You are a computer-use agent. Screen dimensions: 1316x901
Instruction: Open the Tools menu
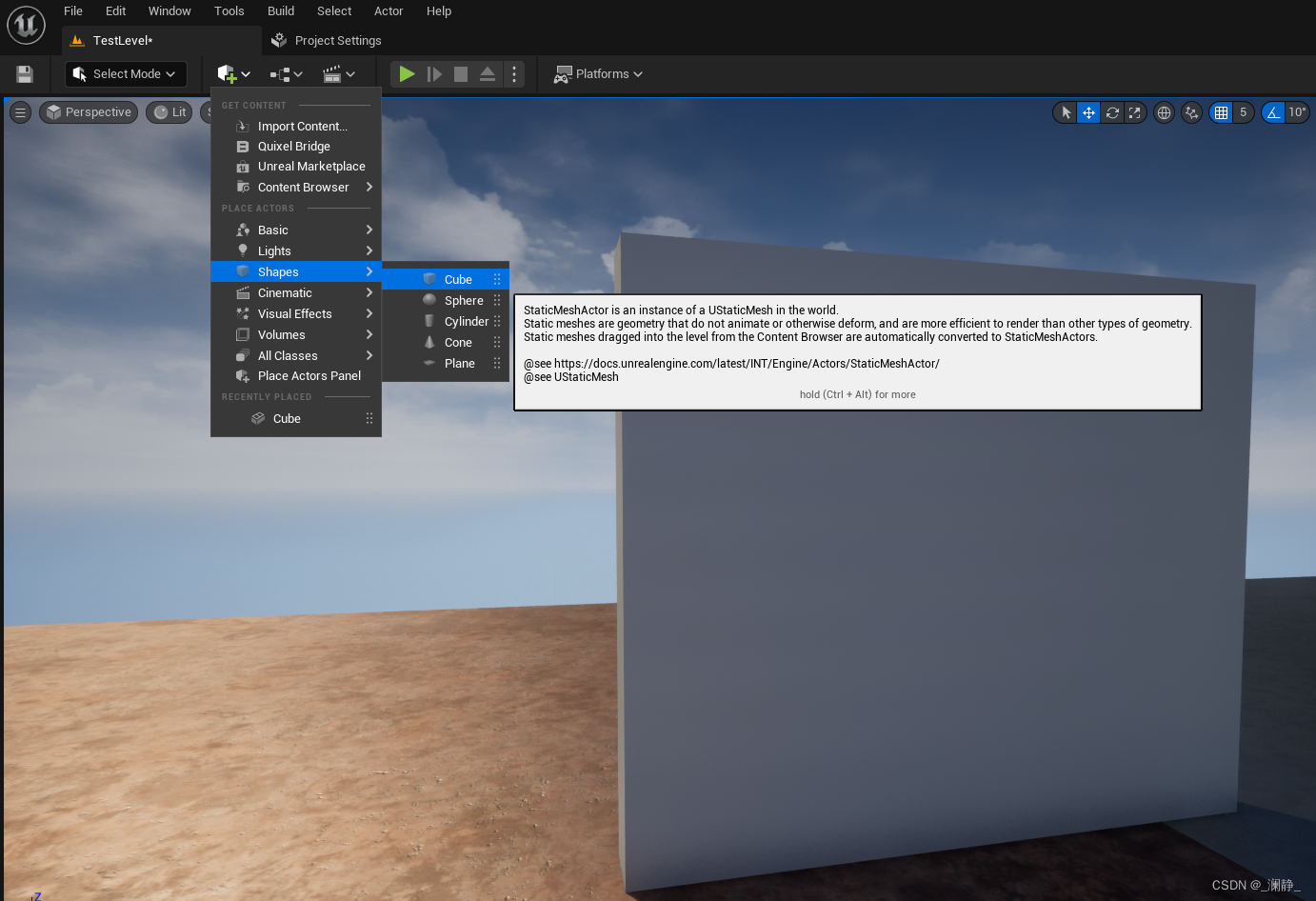[x=229, y=11]
